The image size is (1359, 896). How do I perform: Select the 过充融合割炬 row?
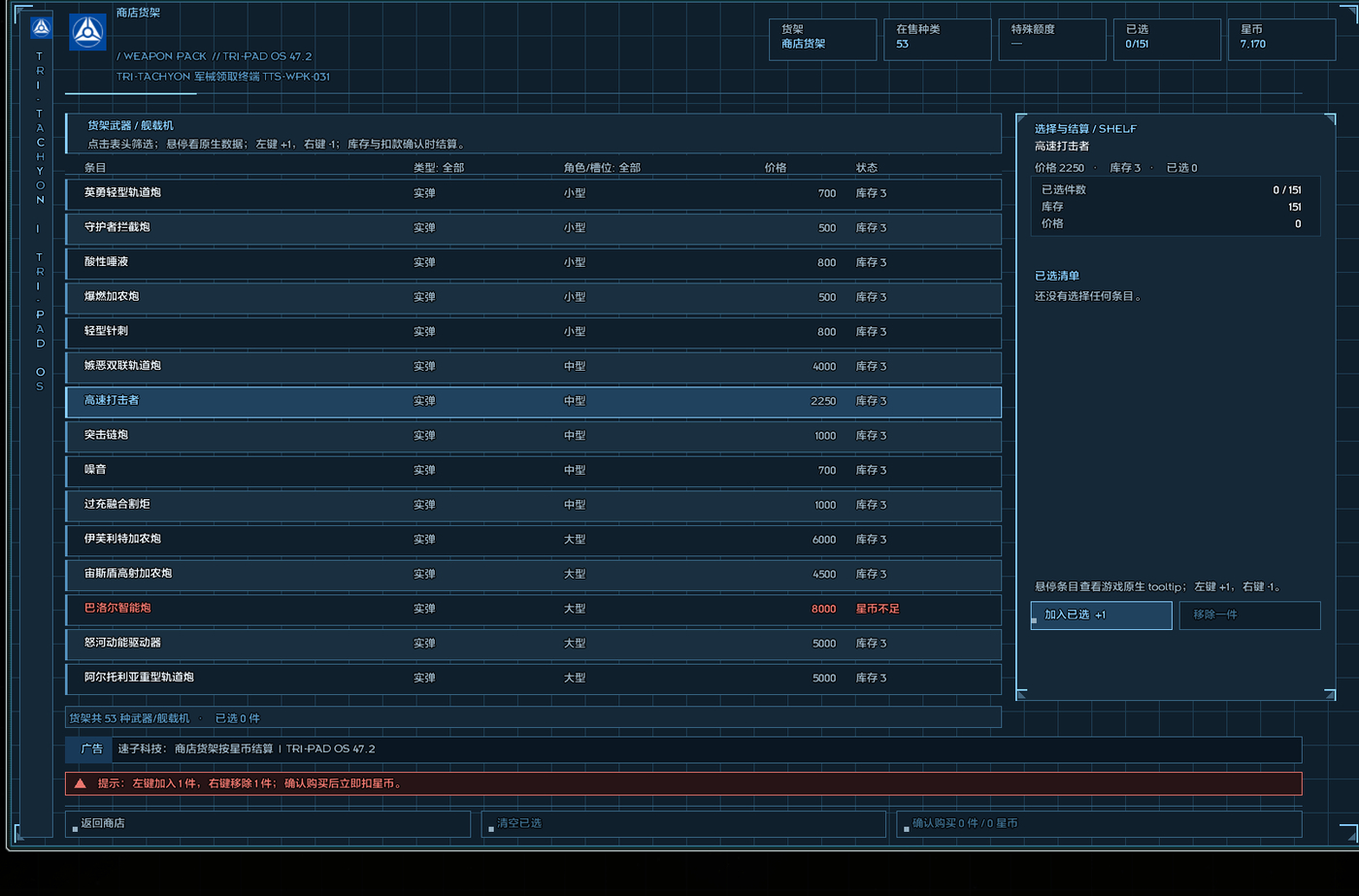[533, 505]
